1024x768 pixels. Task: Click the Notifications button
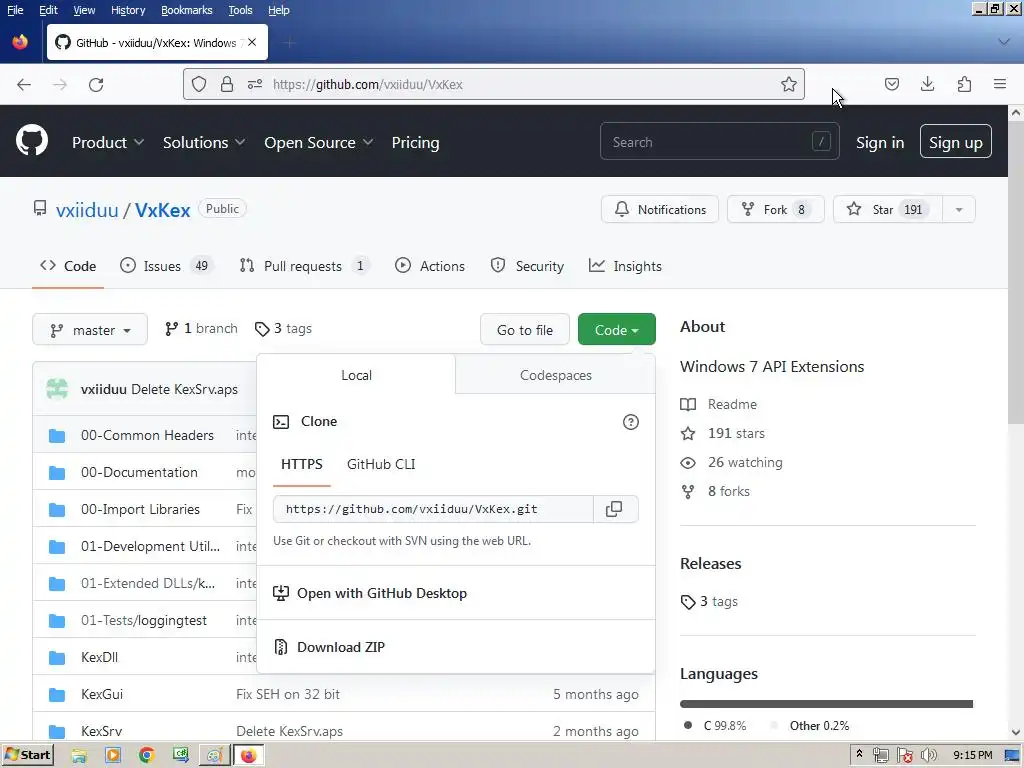click(660, 210)
